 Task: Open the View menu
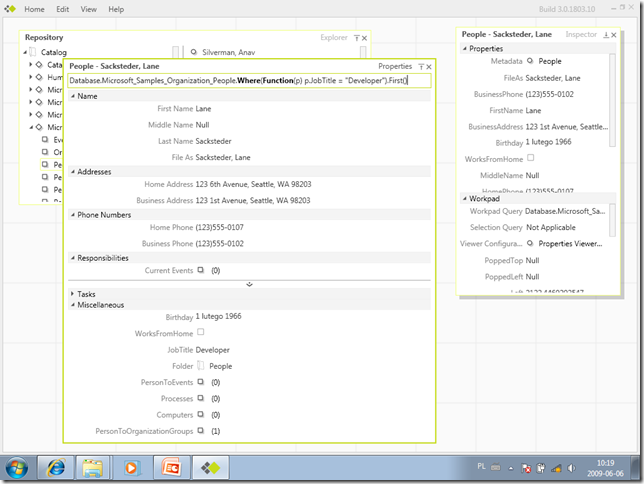click(88, 9)
